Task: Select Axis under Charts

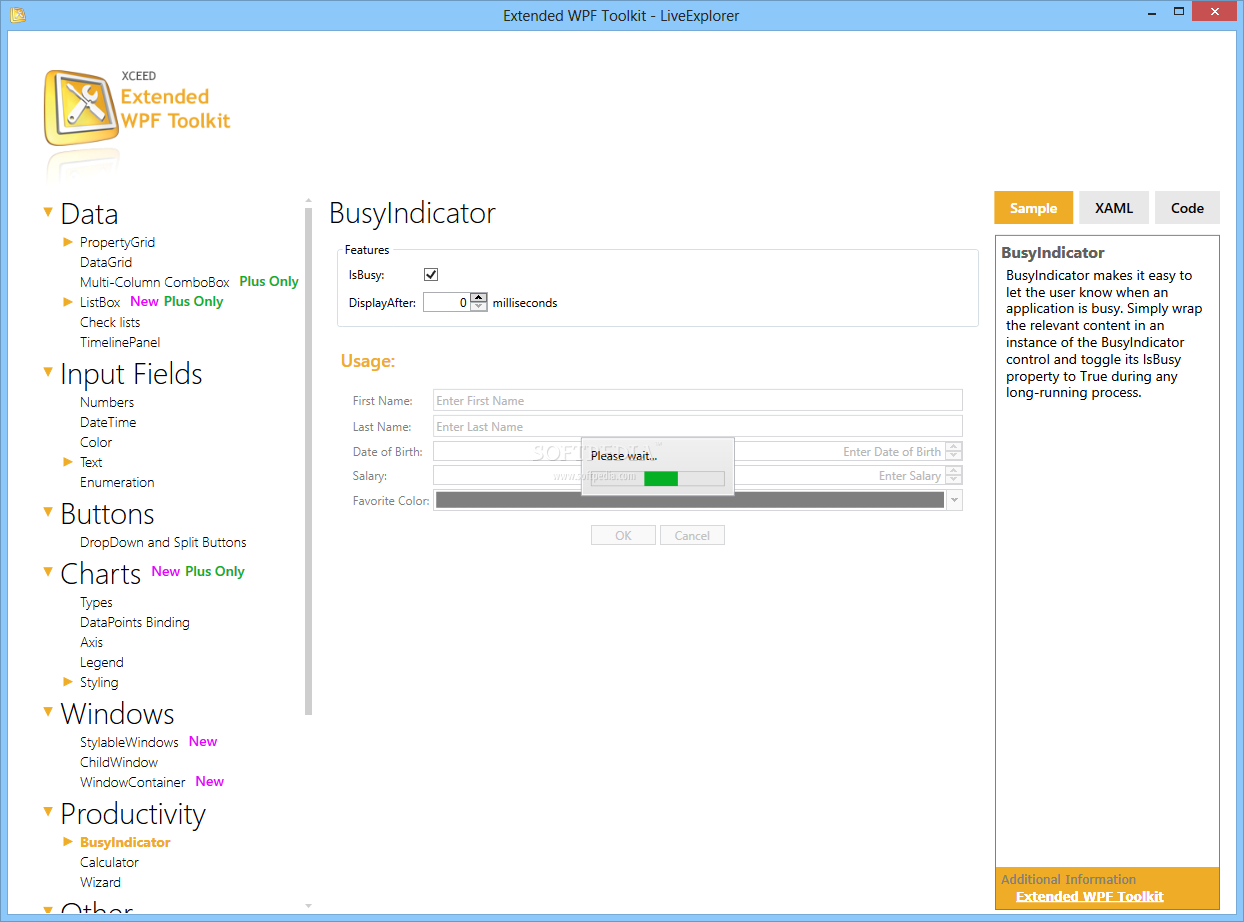Action: pos(91,642)
